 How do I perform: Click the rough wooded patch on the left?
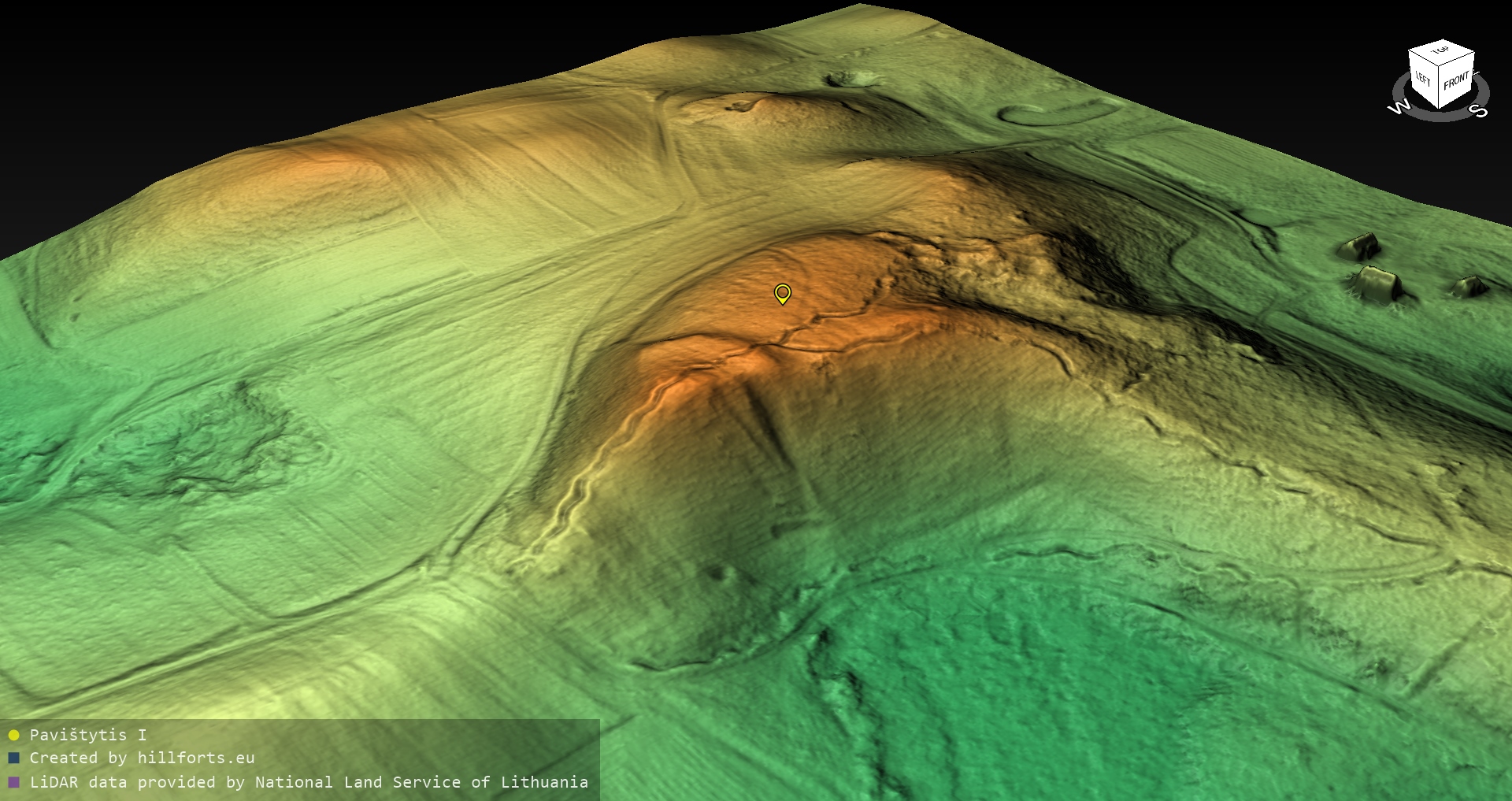[197, 449]
